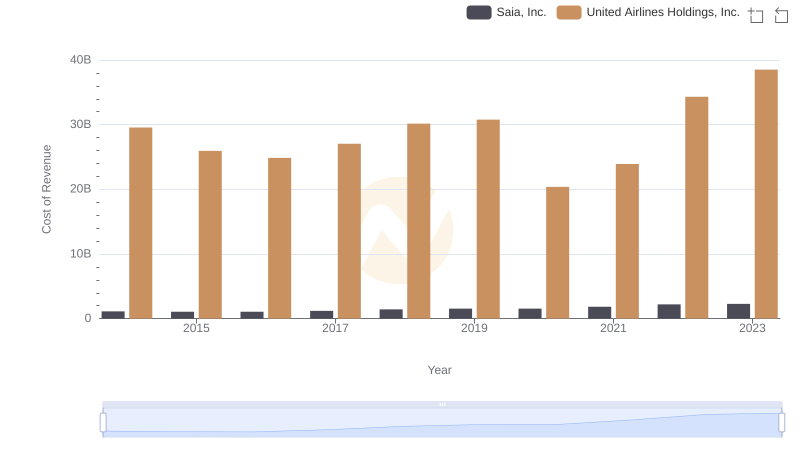Click United Airlines Holdings, Inc. legend label
This screenshot has width=800, height=461.
click(662, 12)
